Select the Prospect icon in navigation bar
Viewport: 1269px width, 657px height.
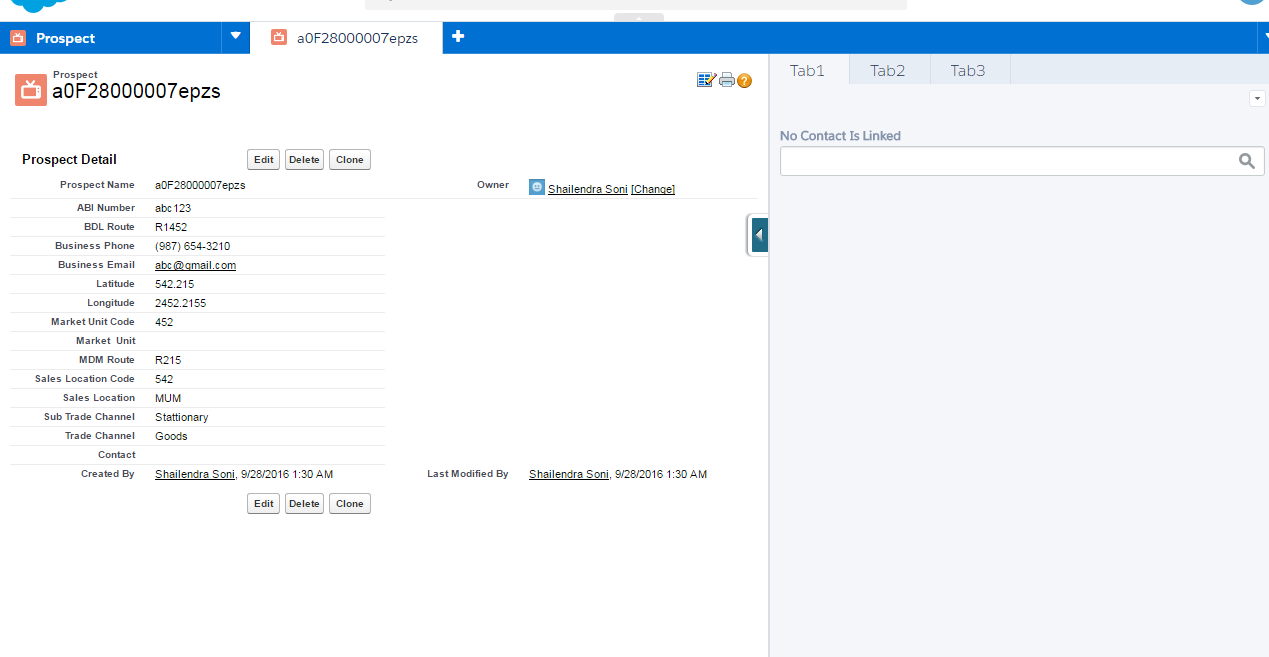tap(18, 38)
